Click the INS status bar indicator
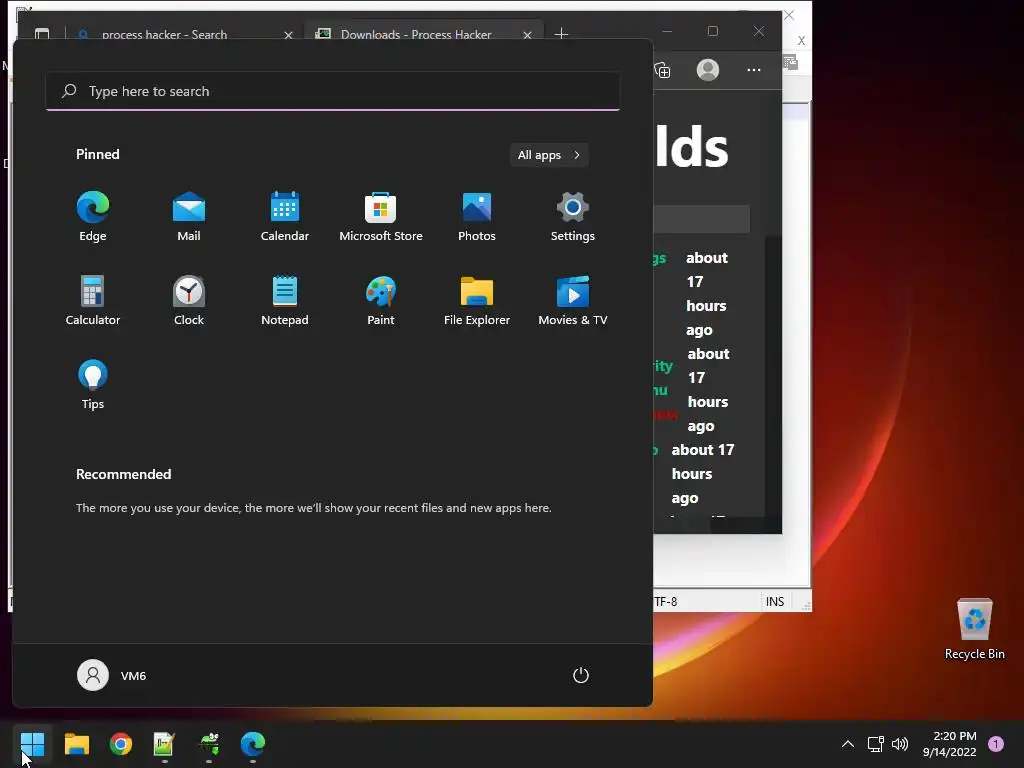 (775, 601)
